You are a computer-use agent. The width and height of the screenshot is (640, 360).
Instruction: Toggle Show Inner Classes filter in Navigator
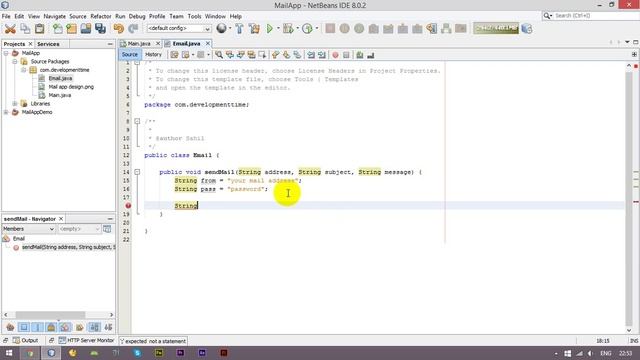click(65, 327)
